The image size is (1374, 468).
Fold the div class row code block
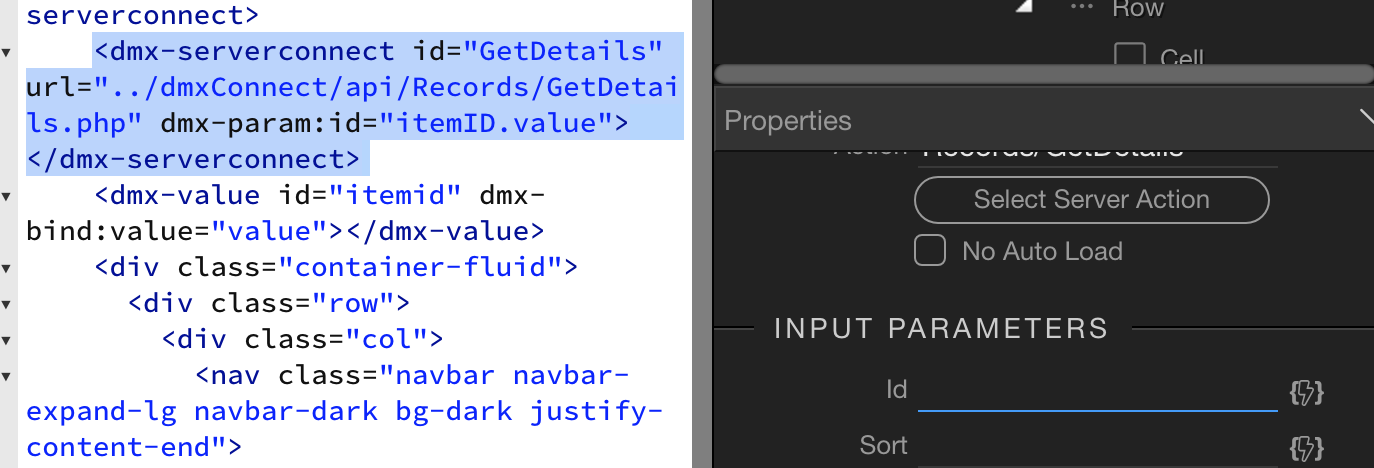[7, 304]
